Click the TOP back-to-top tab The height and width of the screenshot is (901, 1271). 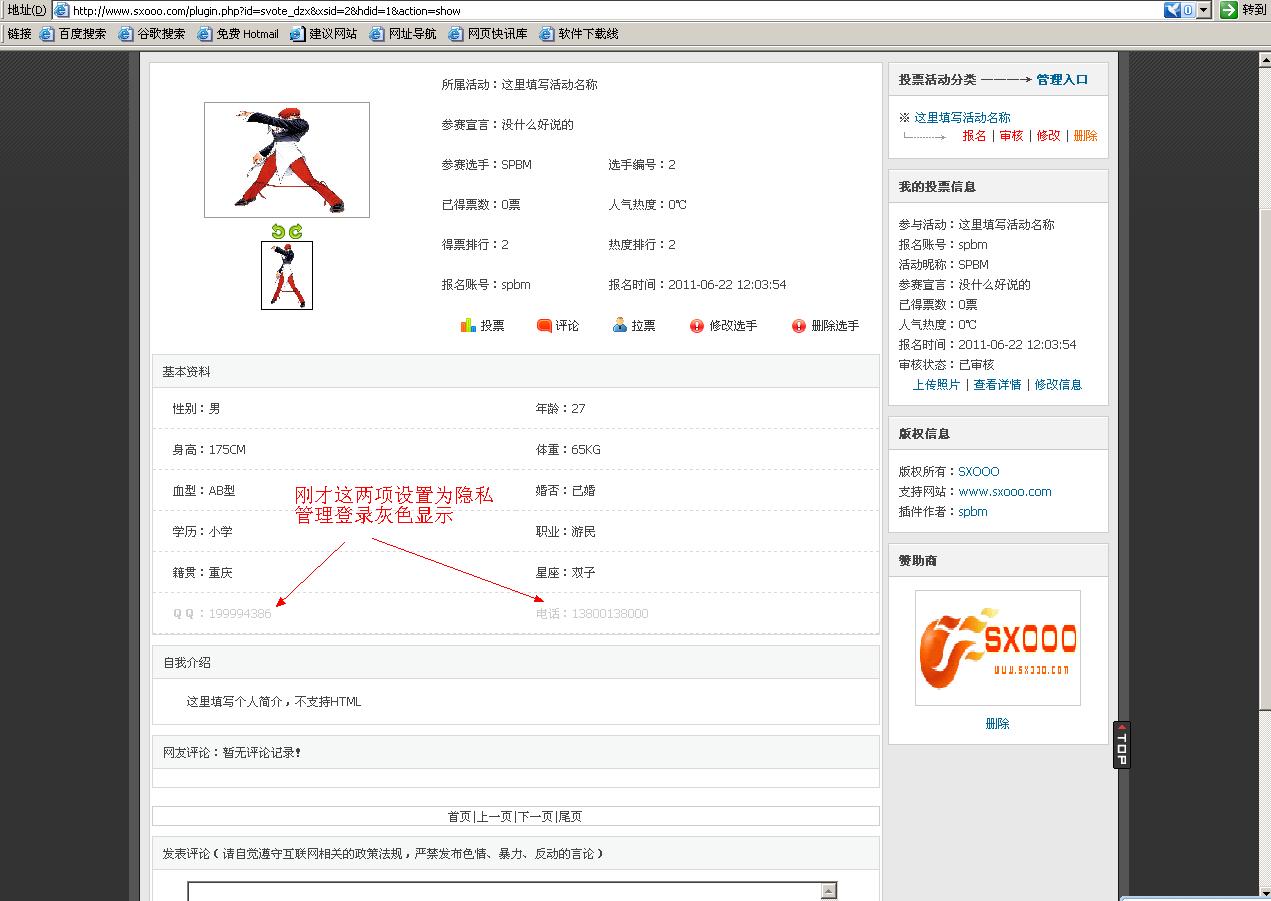pyautogui.click(x=1120, y=745)
